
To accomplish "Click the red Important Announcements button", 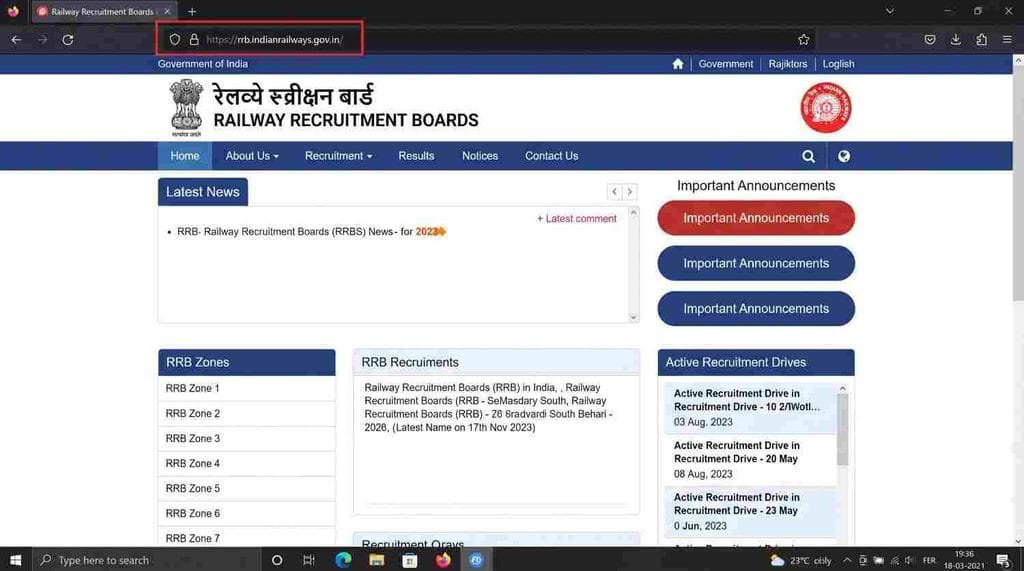I will [x=756, y=218].
